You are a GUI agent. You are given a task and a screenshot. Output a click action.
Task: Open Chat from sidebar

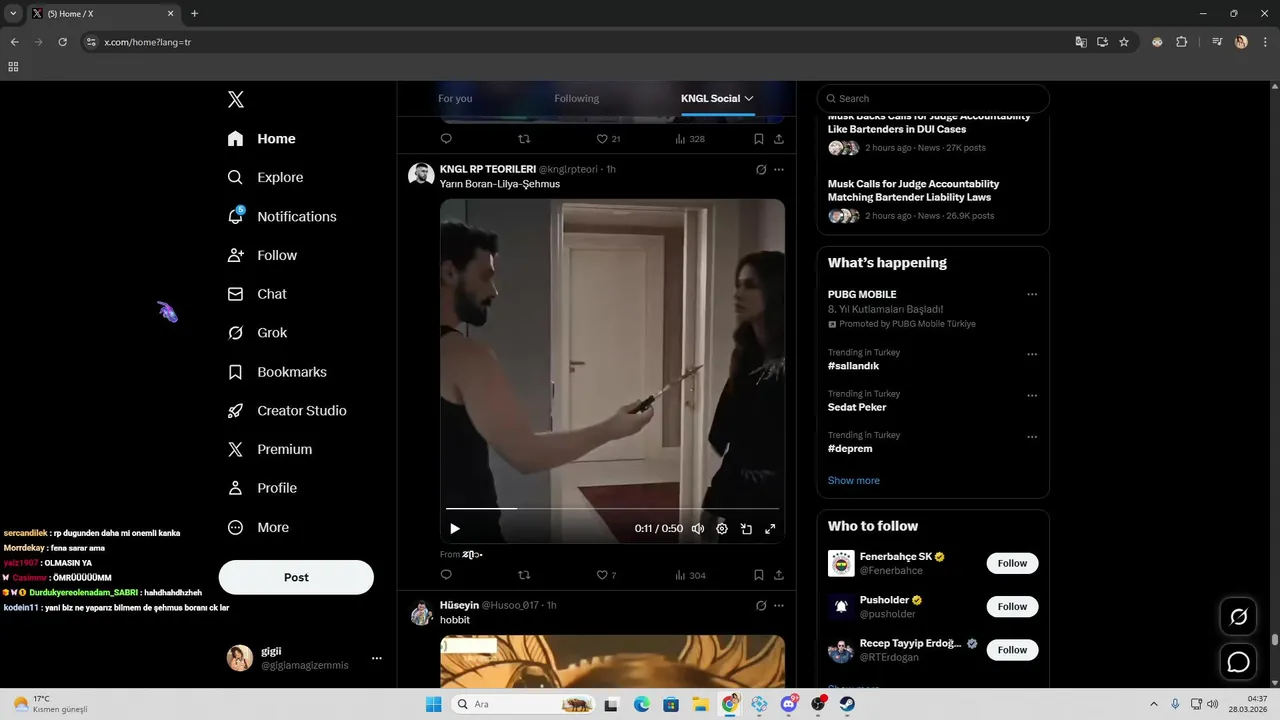tap(257, 294)
